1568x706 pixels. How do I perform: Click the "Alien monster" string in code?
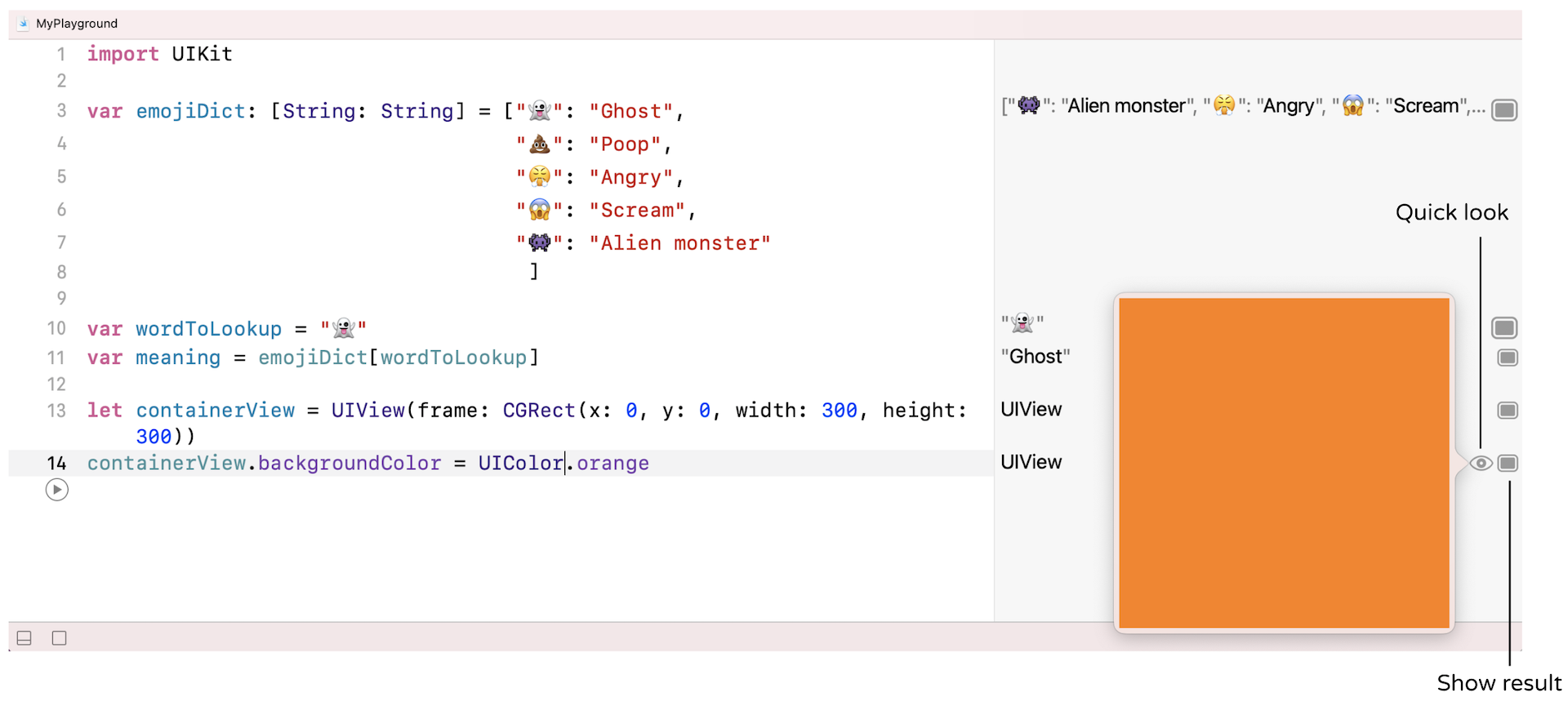679,243
